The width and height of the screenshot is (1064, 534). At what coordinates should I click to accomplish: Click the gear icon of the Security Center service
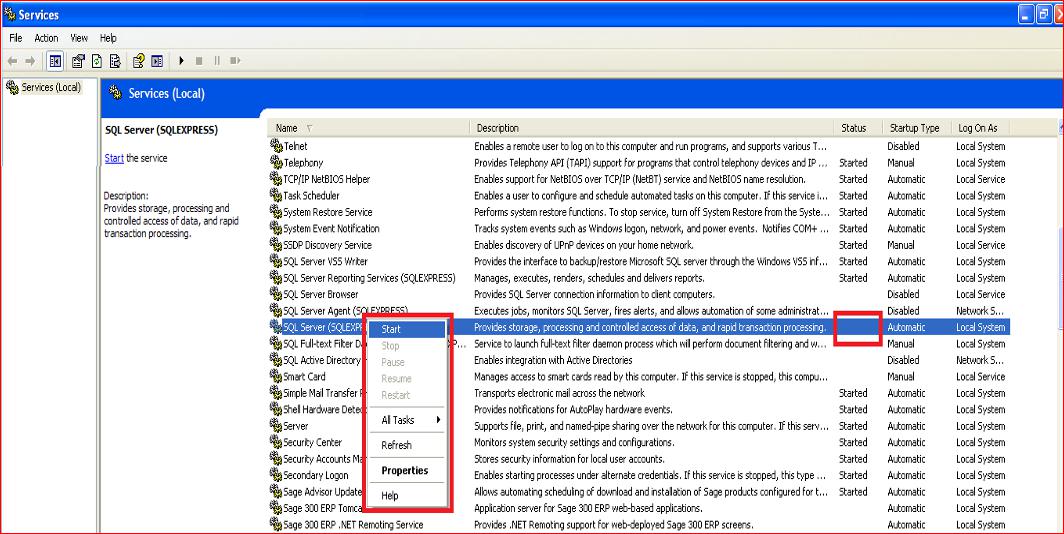(x=276, y=442)
